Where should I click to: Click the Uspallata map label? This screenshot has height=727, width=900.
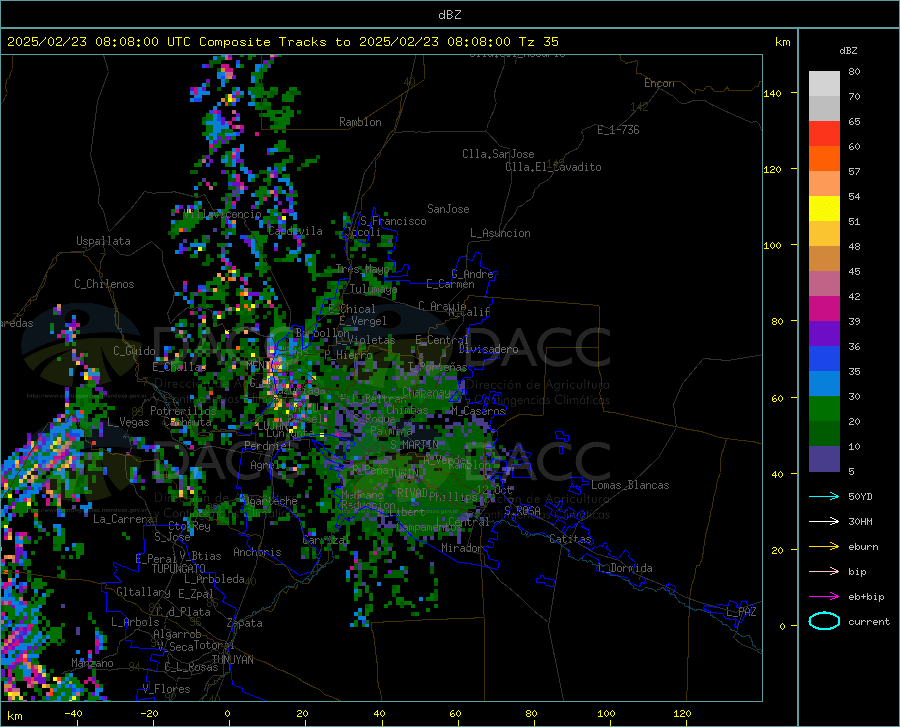click(103, 241)
